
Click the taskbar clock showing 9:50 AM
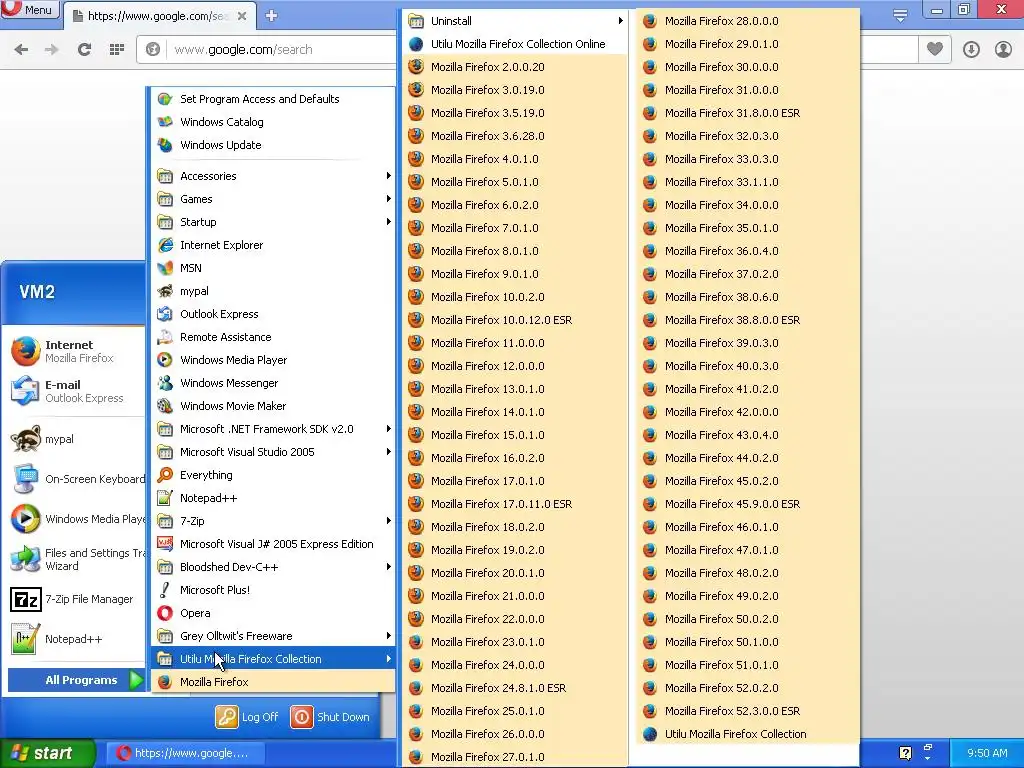(x=987, y=753)
